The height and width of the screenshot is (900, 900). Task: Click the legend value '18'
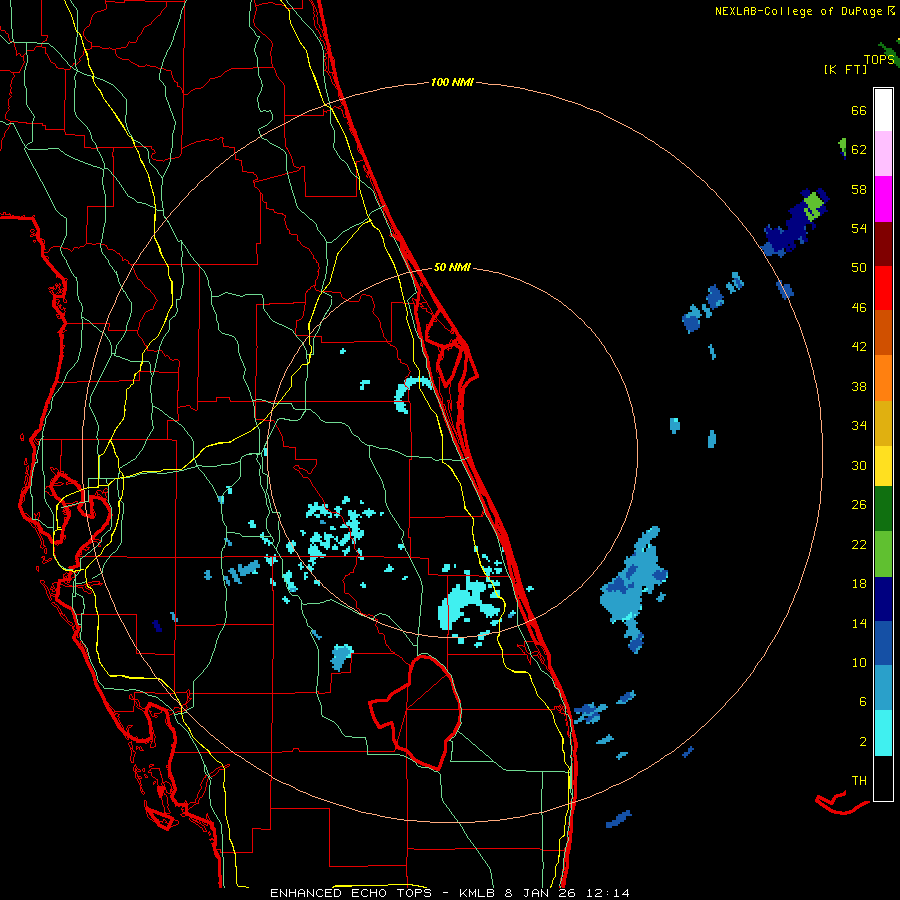point(859,584)
